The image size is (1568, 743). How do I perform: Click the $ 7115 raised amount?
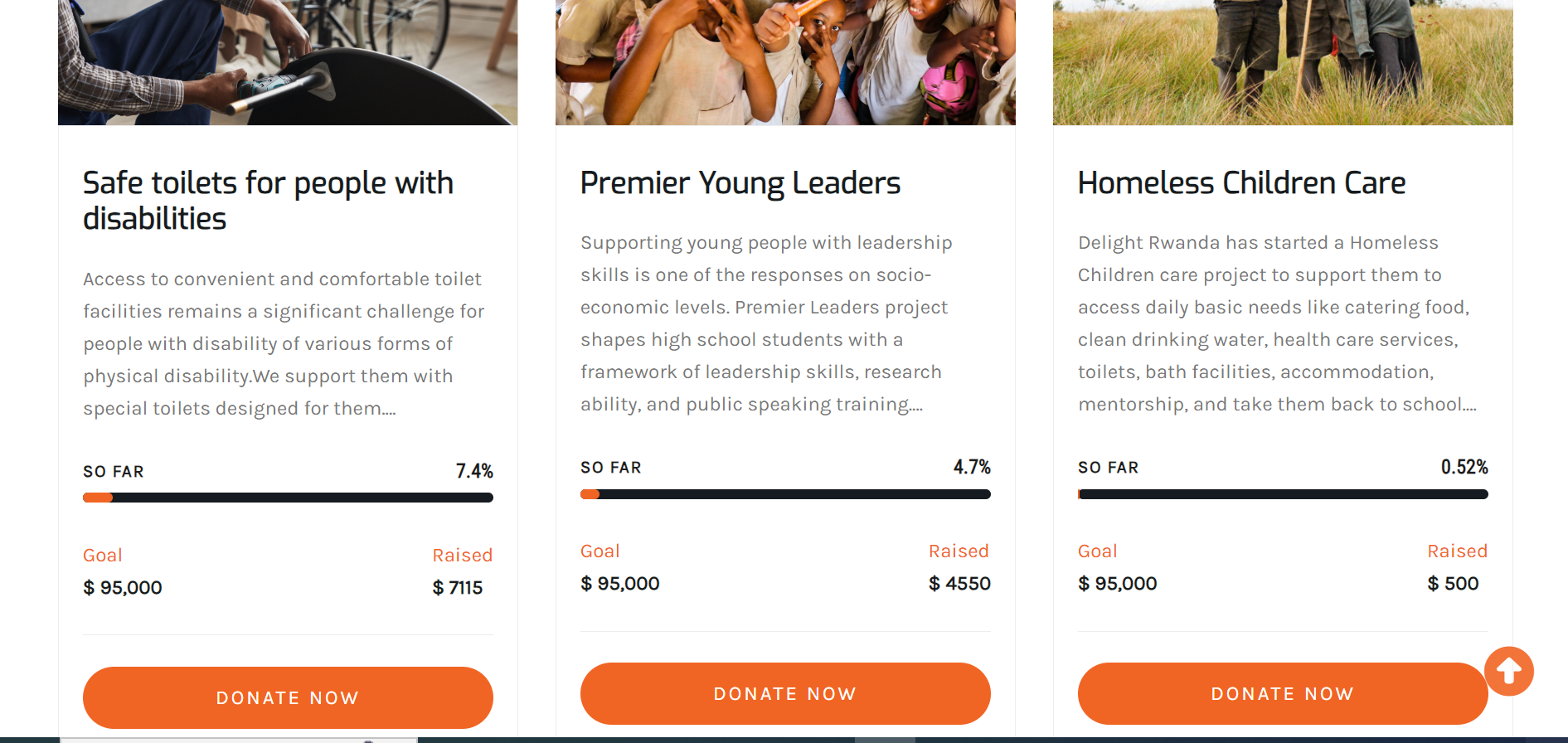pos(458,588)
